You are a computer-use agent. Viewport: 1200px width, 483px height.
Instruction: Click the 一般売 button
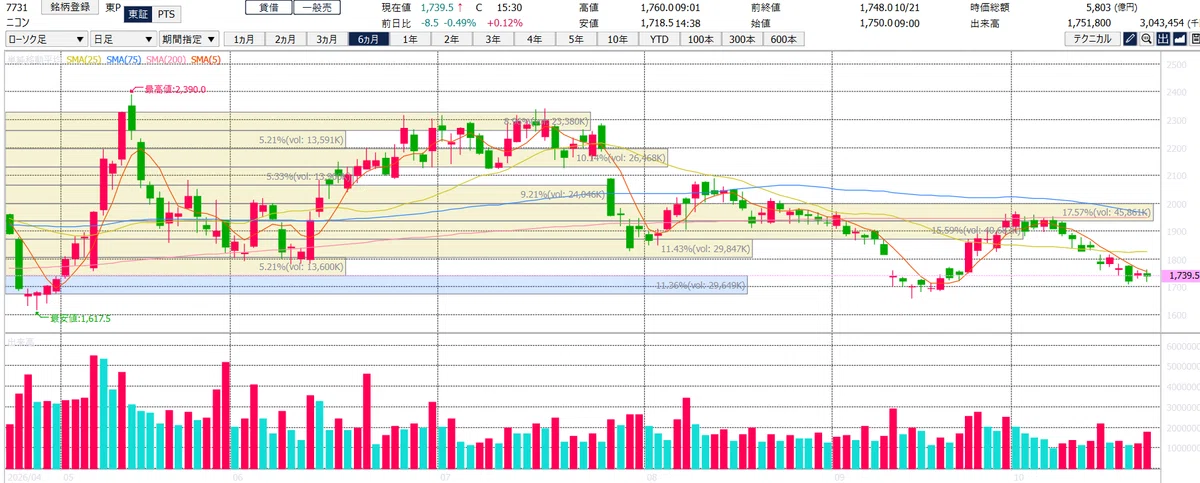[x=318, y=7]
